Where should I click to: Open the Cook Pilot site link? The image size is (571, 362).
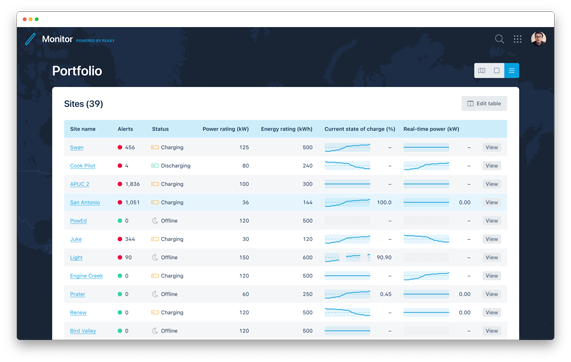point(82,166)
